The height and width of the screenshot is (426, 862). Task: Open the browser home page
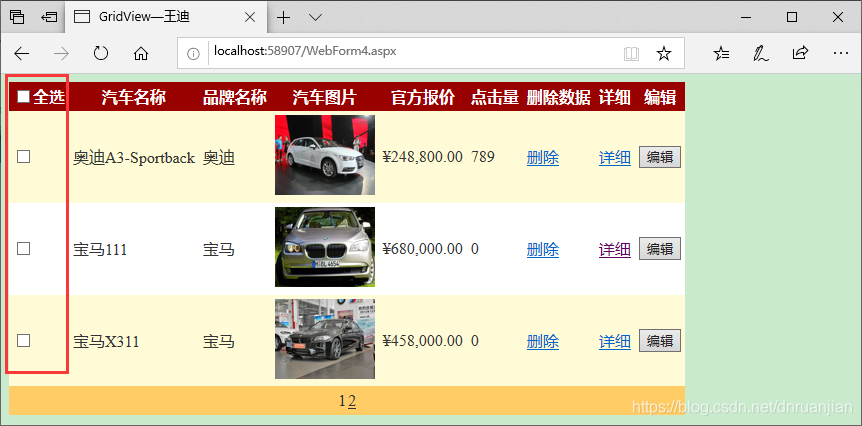141,53
